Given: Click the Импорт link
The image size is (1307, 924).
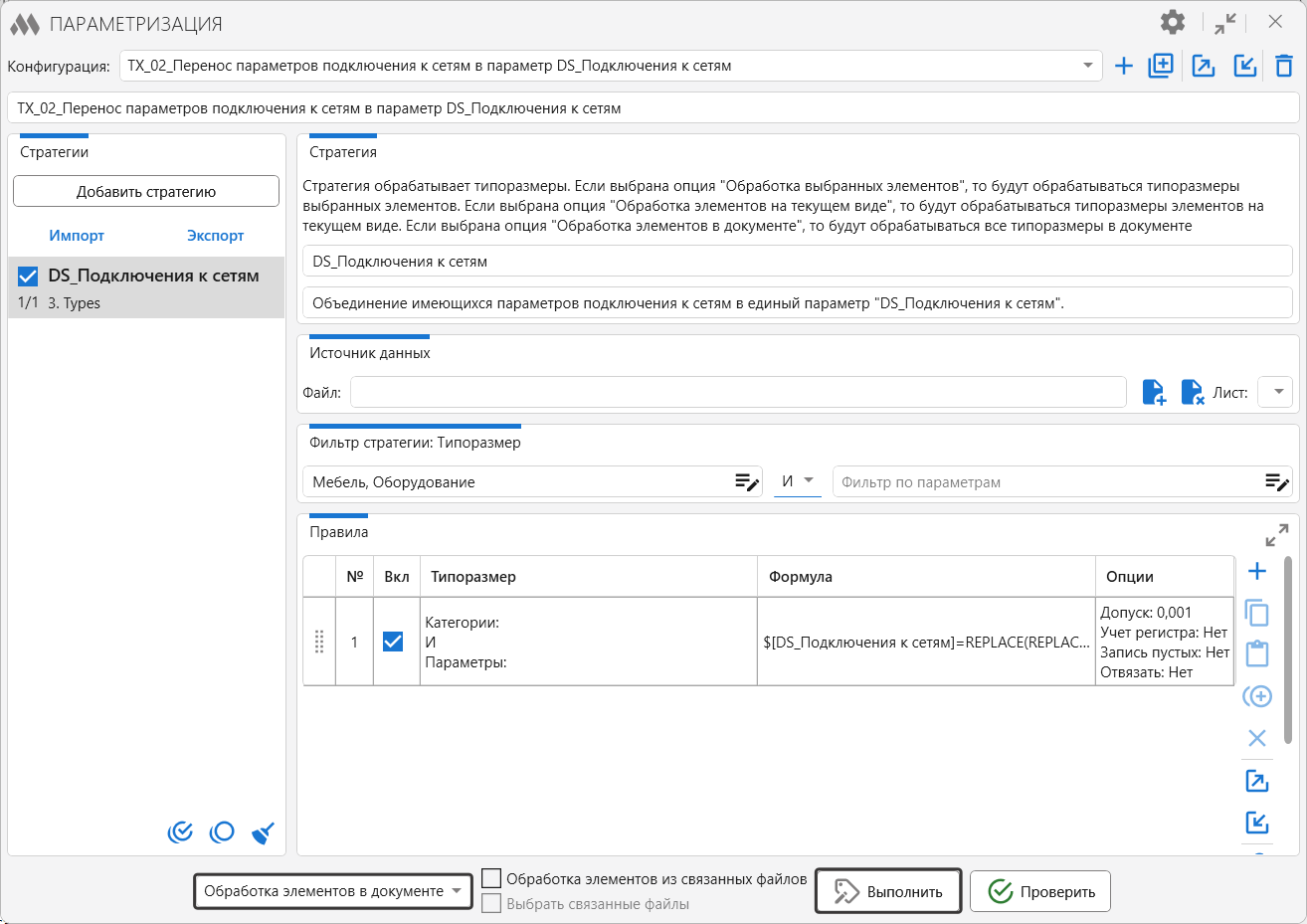Looking at the screenshot, I should pyautogui.click(x=77, y=236).
